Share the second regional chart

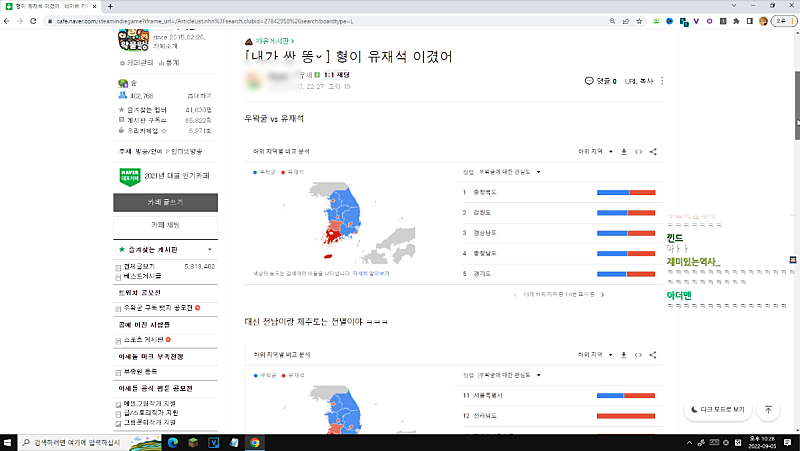pos(653,355)
